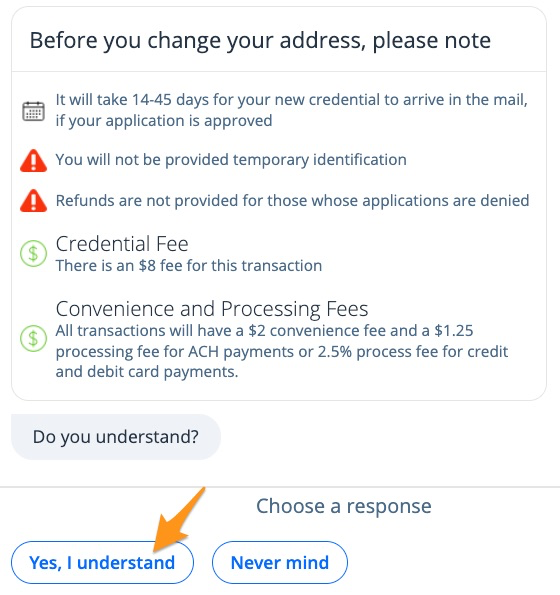The image size is (560, 595).
Task: Click the no temporary identification notice text
Action: 231,160
